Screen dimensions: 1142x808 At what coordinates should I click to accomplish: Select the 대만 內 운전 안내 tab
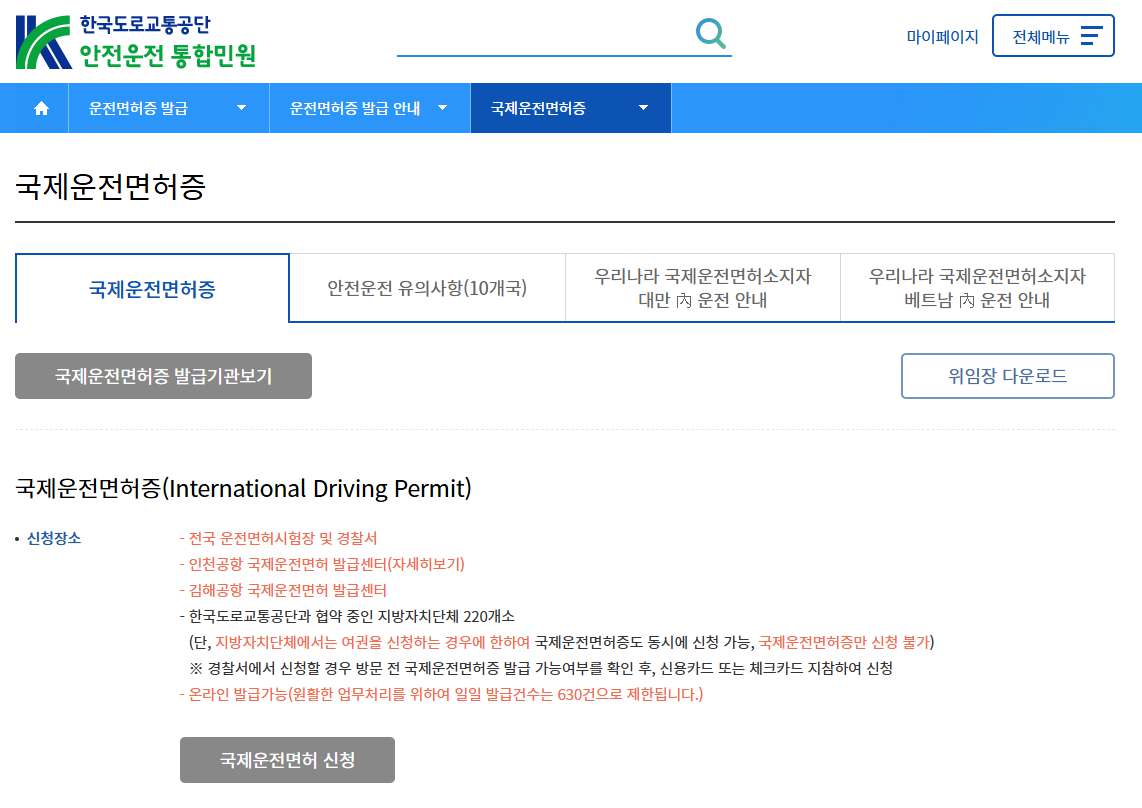[702, 287]
